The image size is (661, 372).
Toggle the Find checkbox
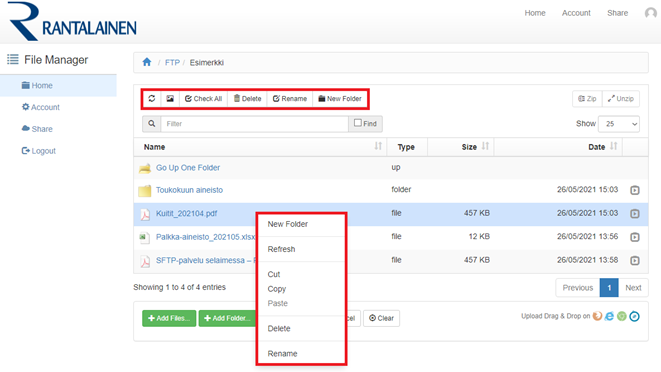[358, 123]
